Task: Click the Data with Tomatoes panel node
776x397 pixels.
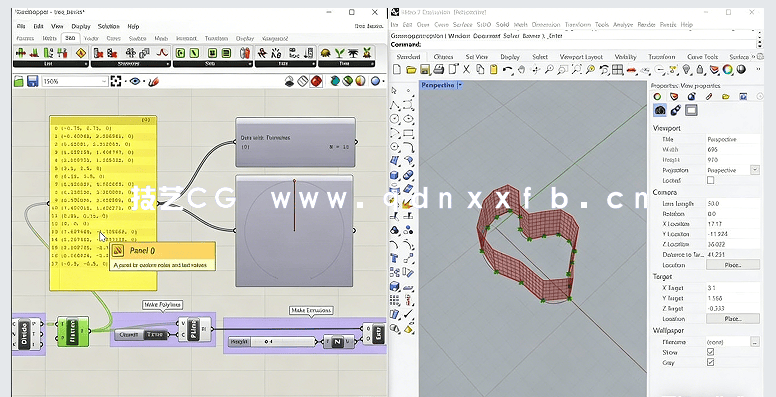Action: [295, 142]
